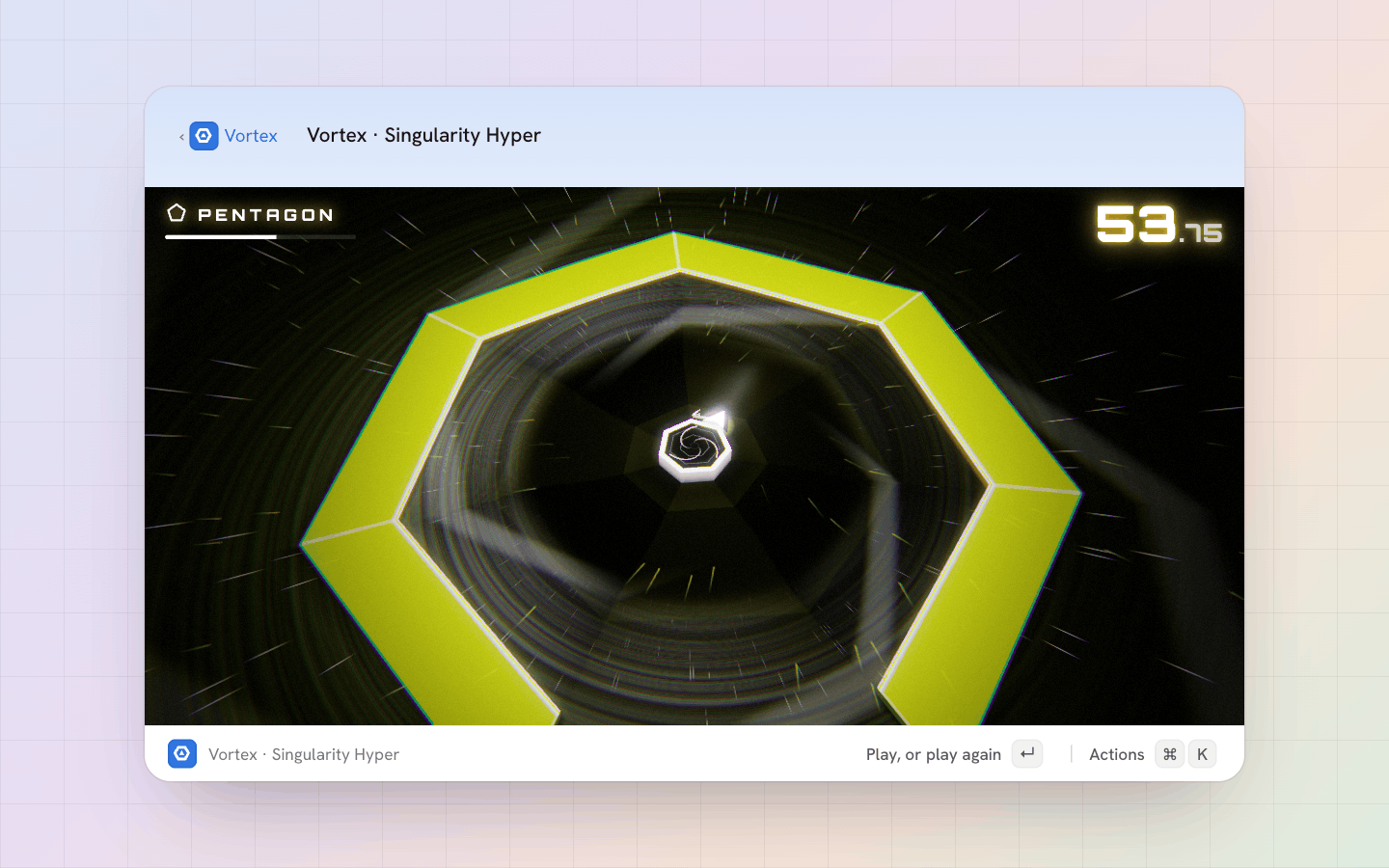The image size is (1389, 868).
Task: Click the Vortex · Singularity Hyper title
Action: point(423,135)
